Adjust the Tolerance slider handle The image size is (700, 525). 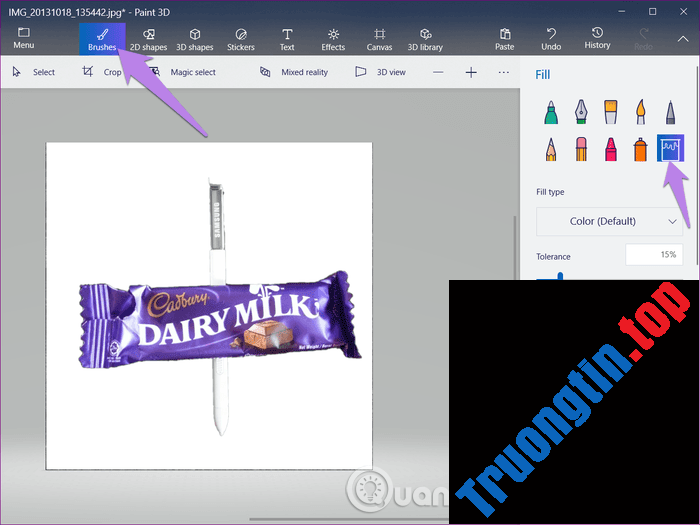[x=560, y=276]
